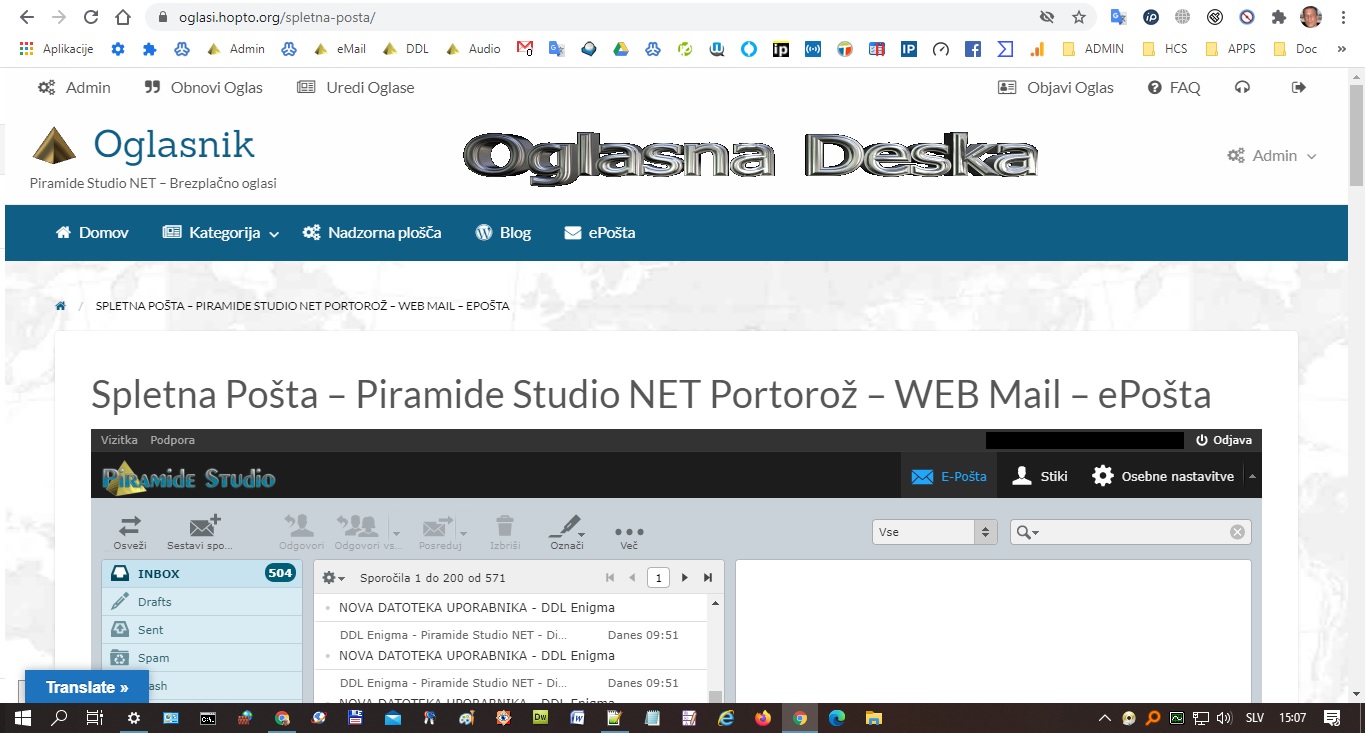Screen dimensions: 1365x733
Task: Click the Translate » button
Action: [x=87, y=687]
